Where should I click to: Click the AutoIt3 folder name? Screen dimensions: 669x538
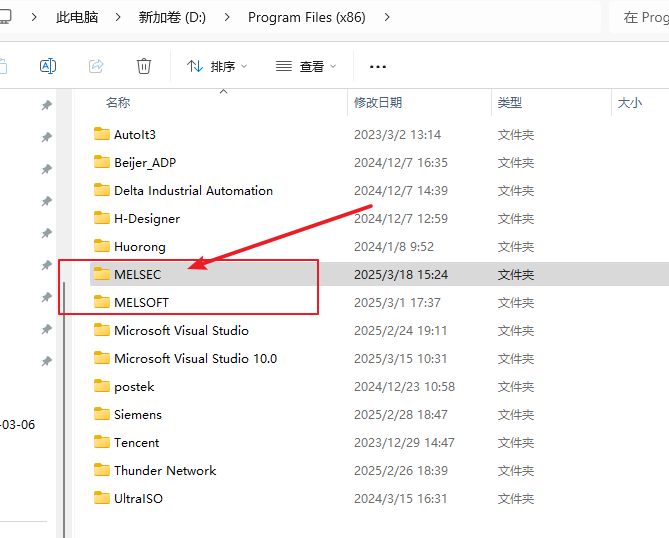tap(135, 135)
